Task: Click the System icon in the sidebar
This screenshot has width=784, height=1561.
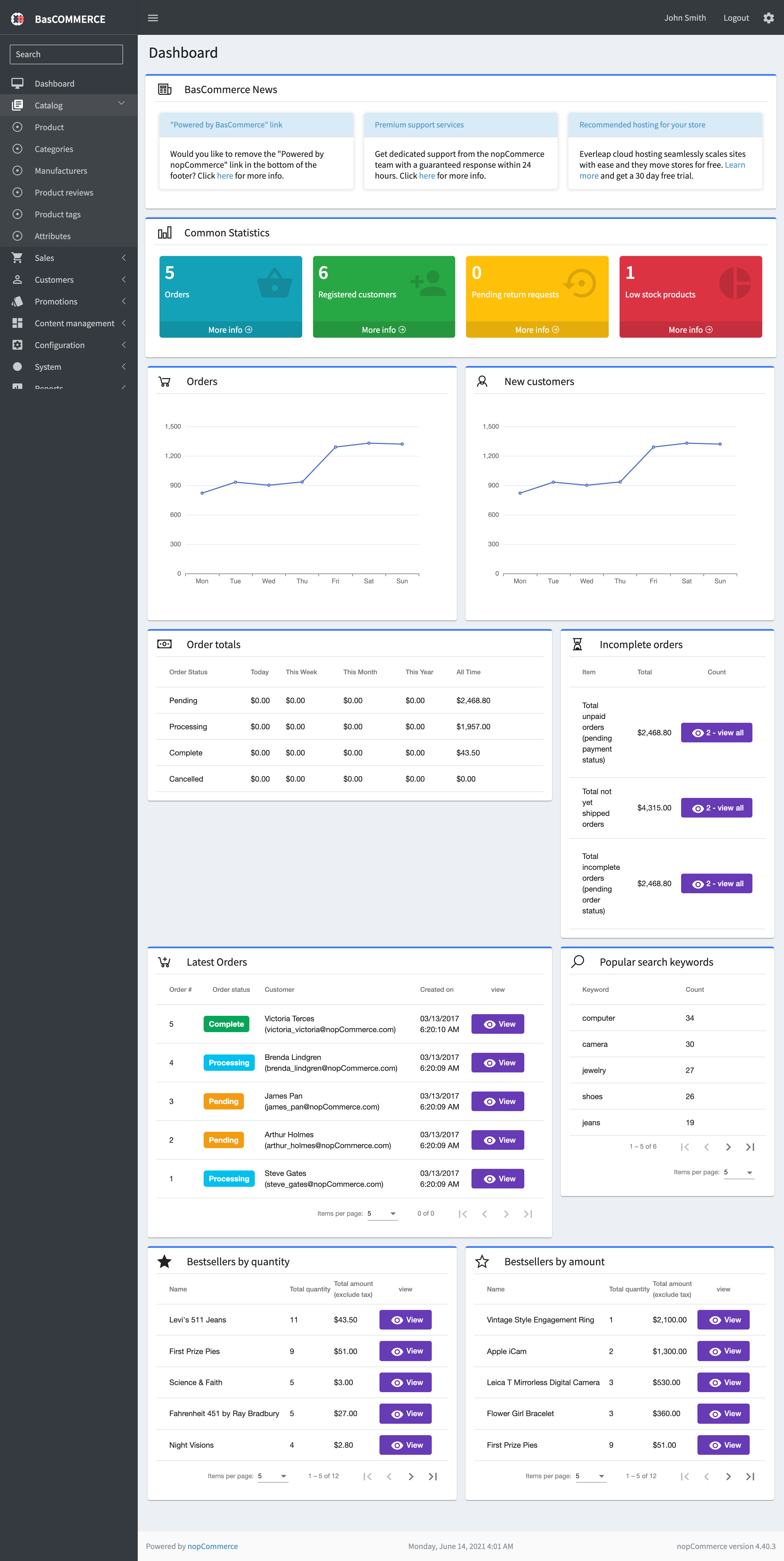Action: click(x=17, y=367)
